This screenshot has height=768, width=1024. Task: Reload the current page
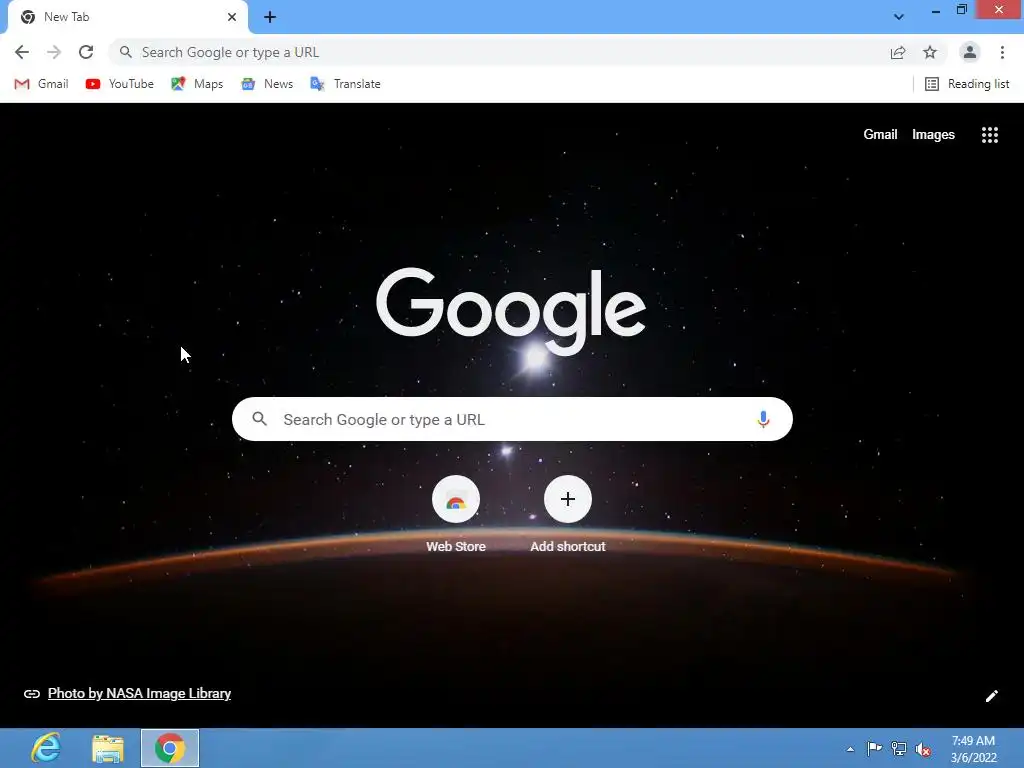point(86,52)
